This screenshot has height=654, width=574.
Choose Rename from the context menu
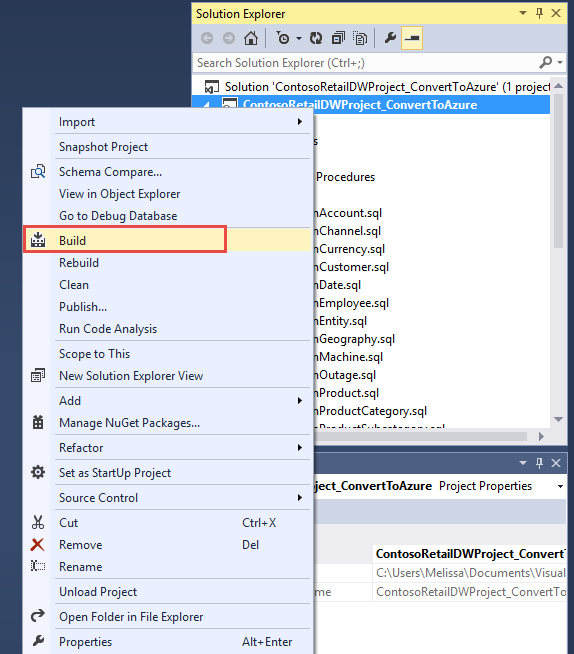coord(181,567)
